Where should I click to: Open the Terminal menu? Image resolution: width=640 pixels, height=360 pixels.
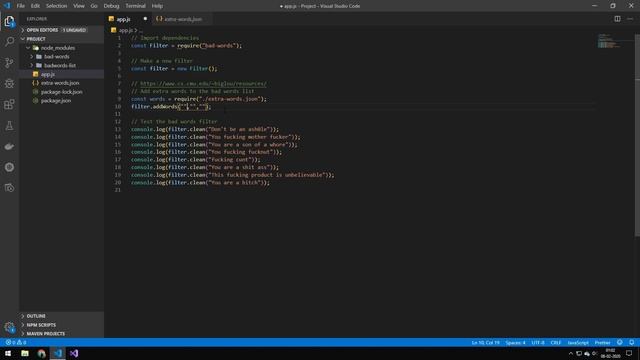[135, 6]
